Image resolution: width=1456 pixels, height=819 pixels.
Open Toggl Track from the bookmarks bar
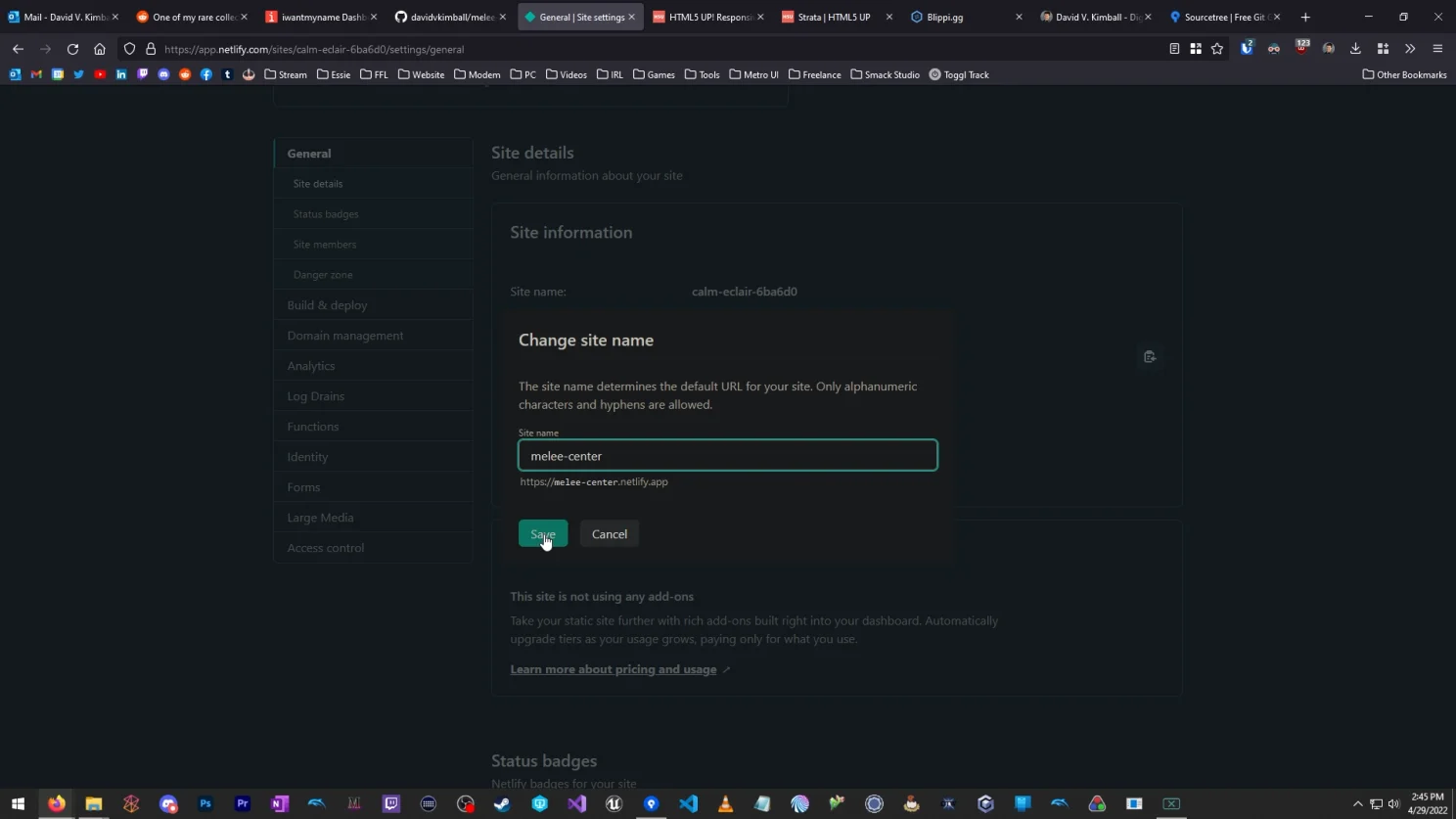coord(962,74)
